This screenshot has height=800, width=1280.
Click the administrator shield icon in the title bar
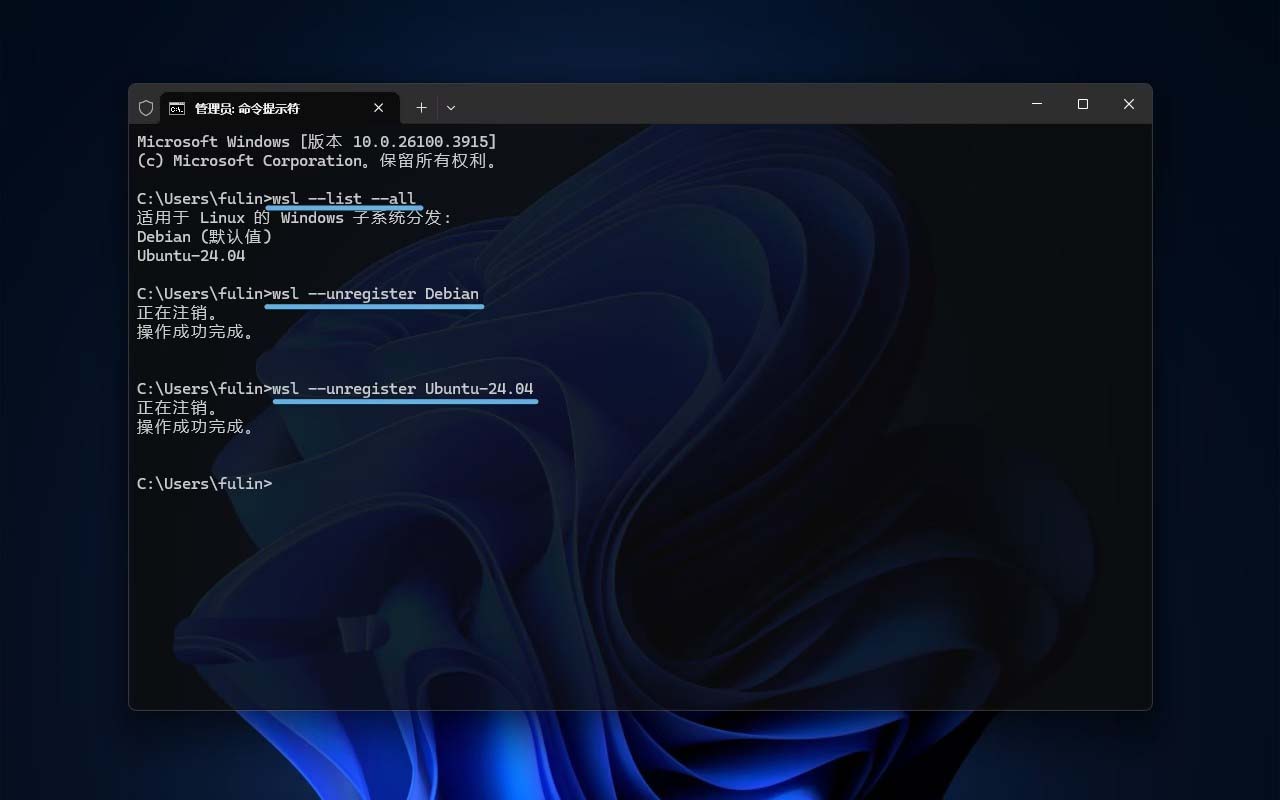pyautogui.click(x=146, y=108)
